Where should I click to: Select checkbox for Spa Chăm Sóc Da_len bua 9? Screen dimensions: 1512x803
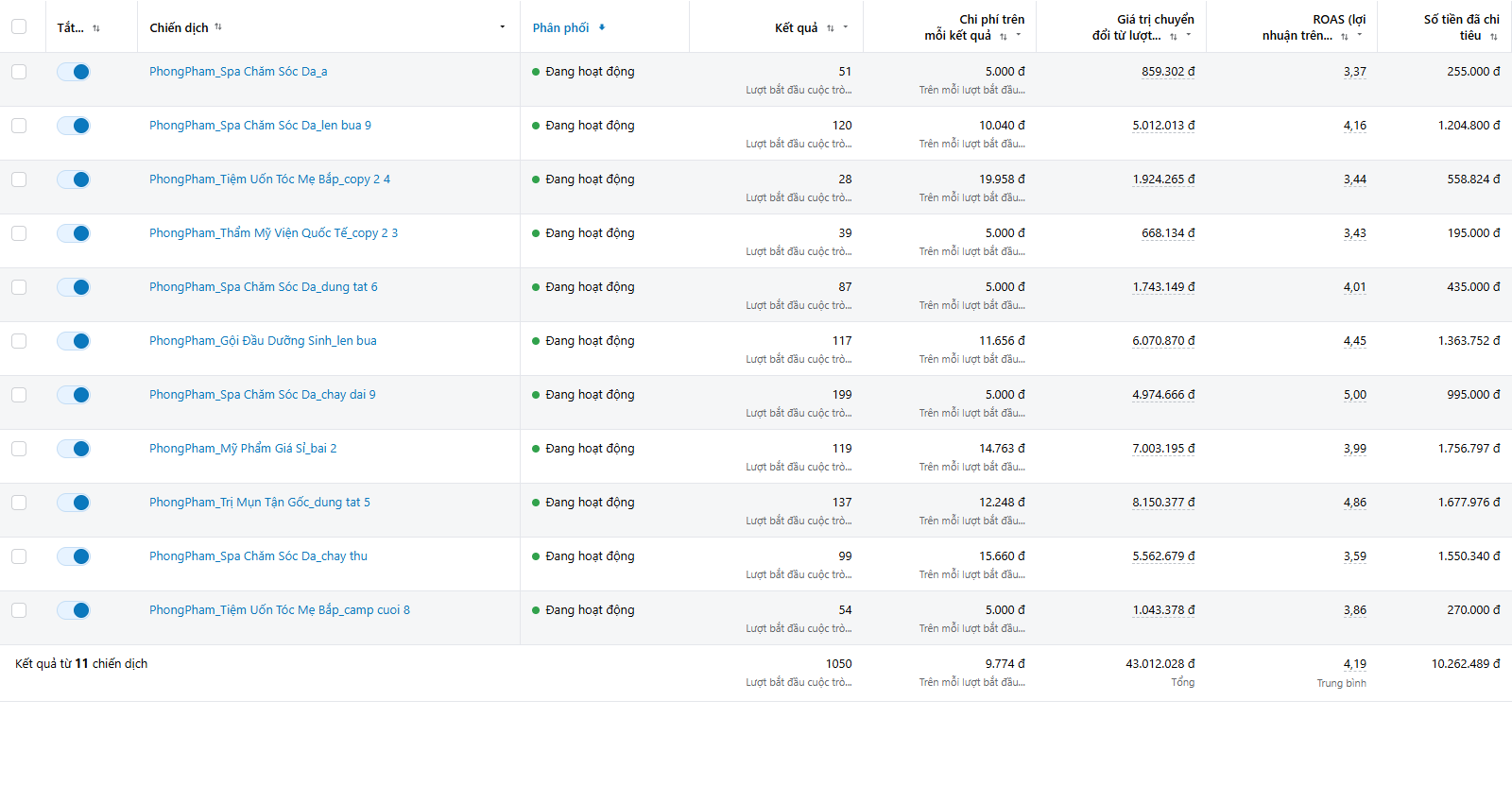[19, 126]
